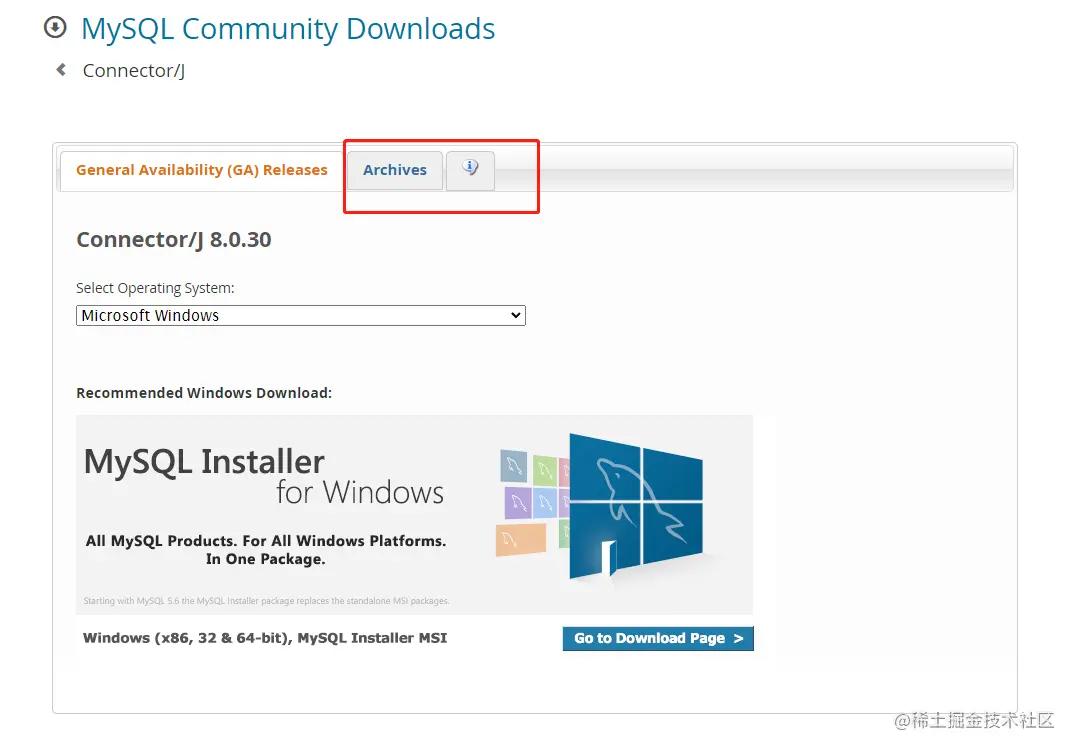Click the Windows logo dolphin graphic
1076x752 pixels.
click(635, 508)
